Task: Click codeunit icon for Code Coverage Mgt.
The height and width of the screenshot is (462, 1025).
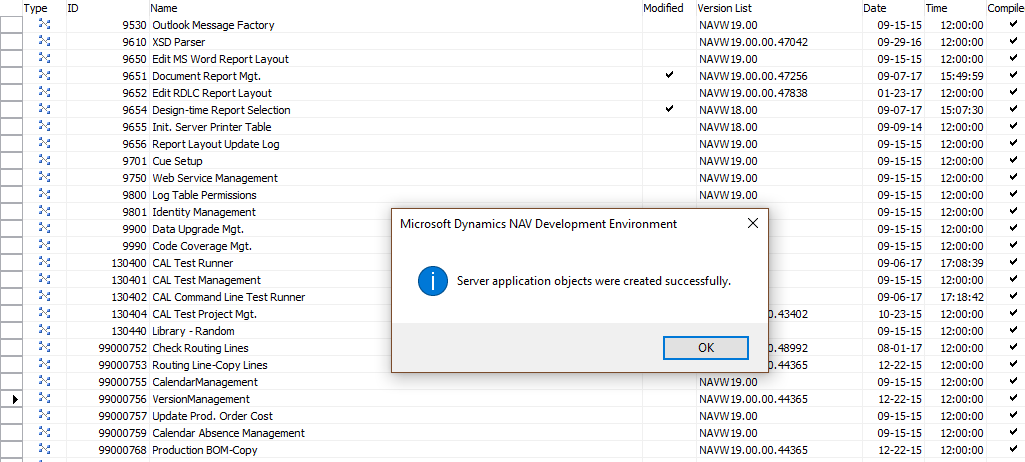Action: (x=44, y=246)
